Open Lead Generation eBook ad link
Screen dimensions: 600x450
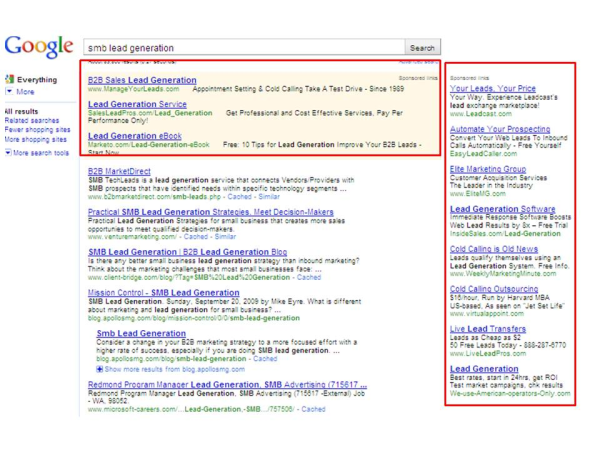point(135,136)
